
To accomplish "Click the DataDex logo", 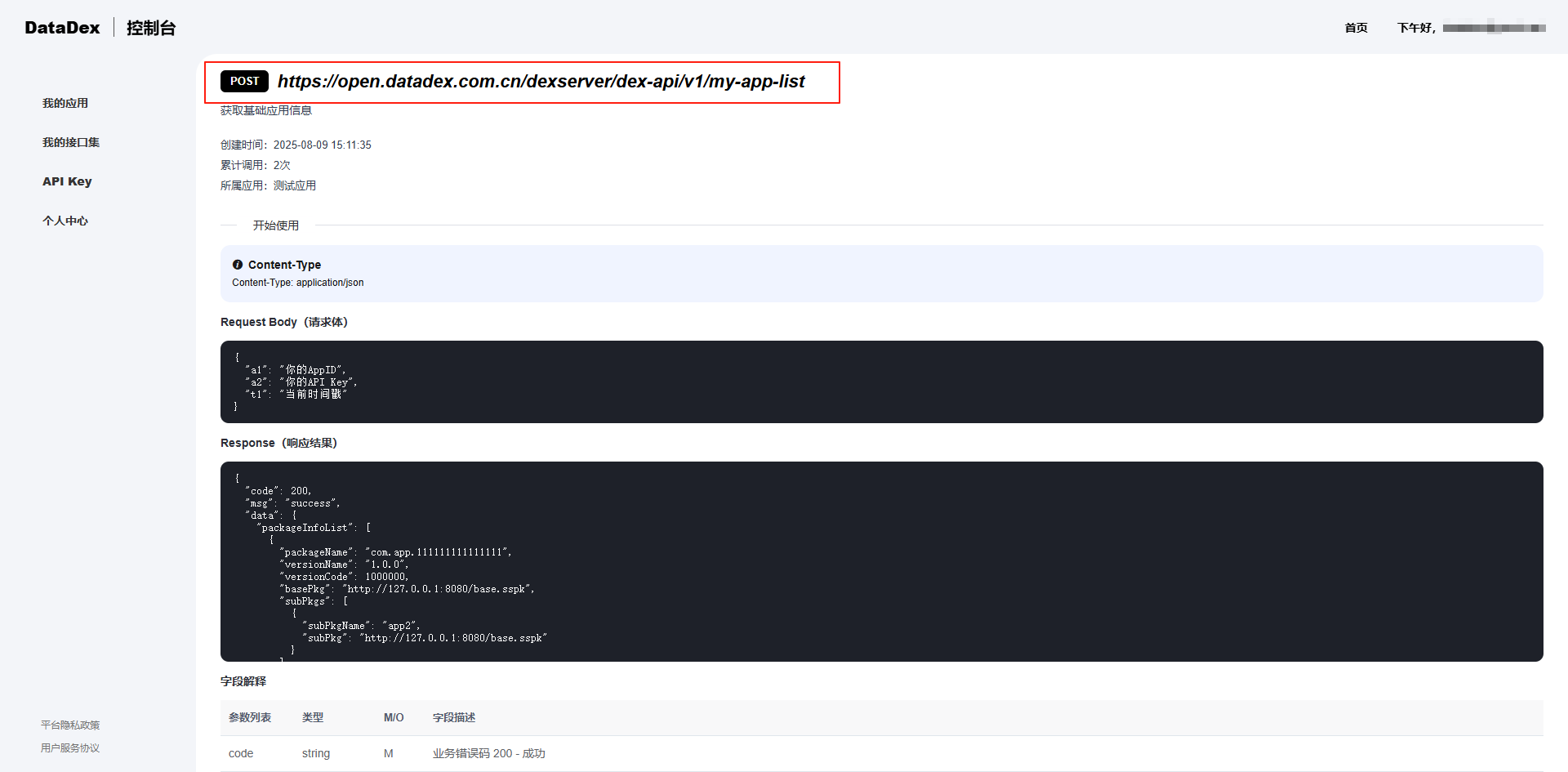I will [61, 27].
